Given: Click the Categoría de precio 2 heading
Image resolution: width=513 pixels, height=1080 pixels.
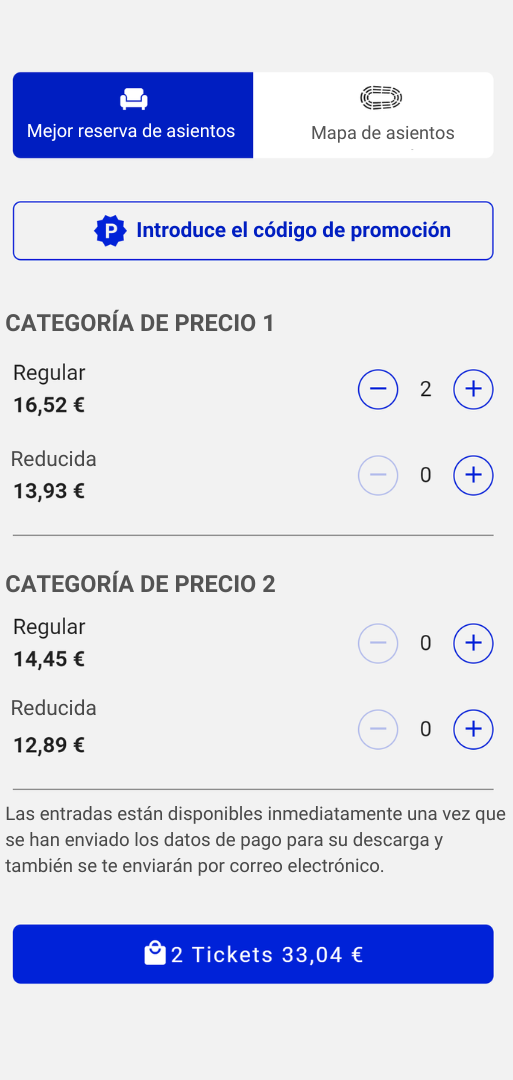Looking at the screenshot, I should click(140, 584).
